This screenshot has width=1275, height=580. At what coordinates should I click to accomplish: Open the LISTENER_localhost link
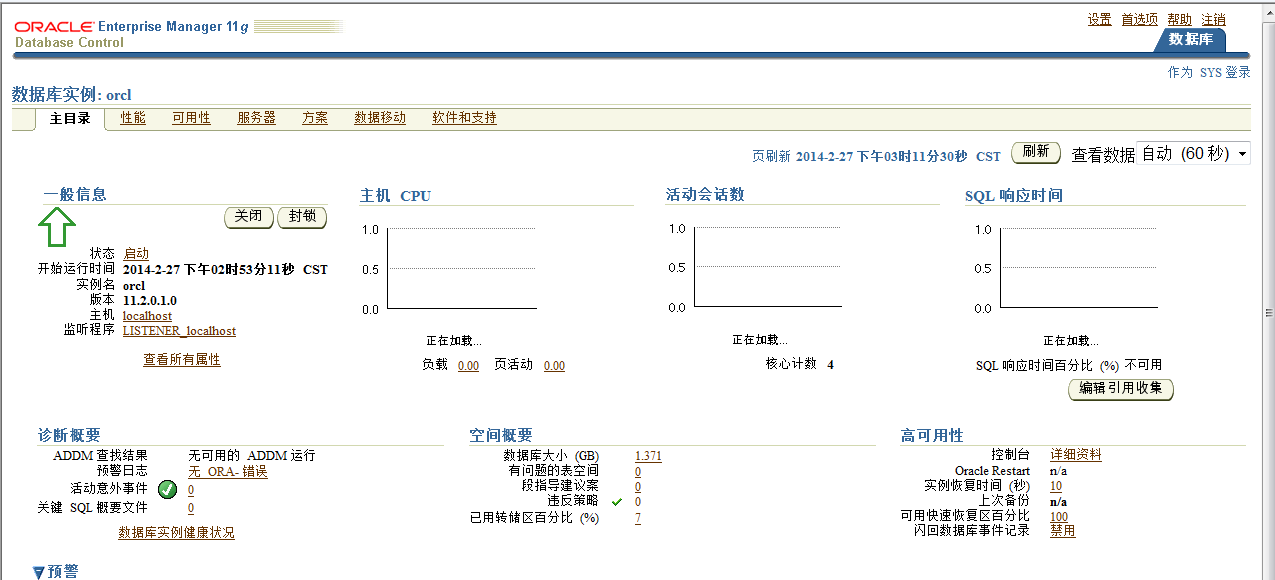(180, 331)
